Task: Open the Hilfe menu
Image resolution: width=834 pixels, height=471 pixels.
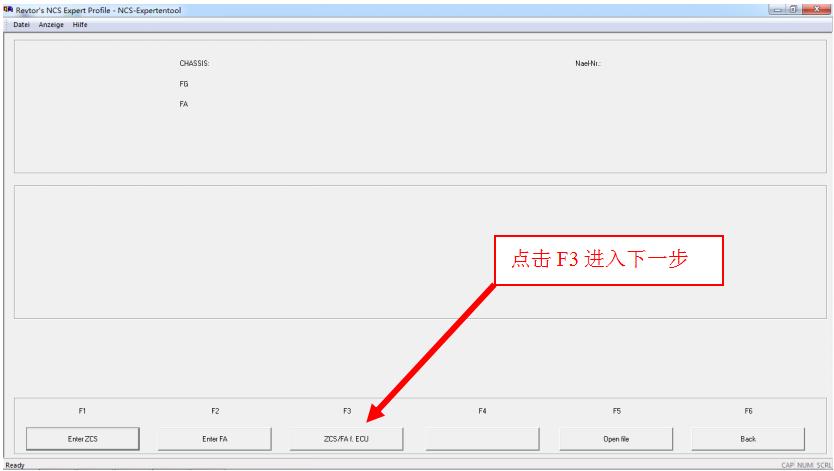Action: (x=79, y=25)
